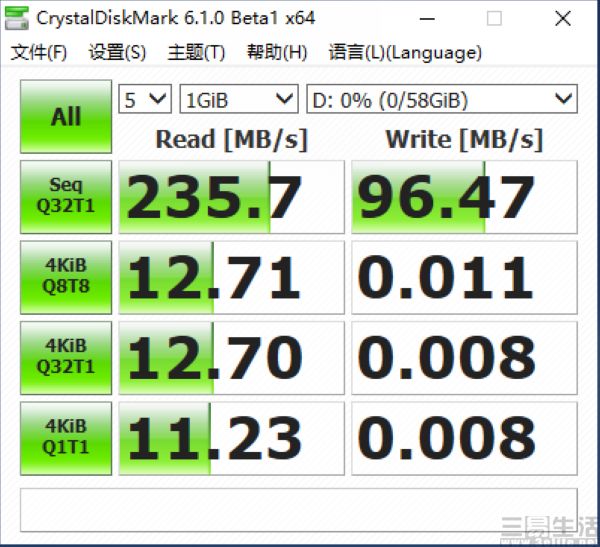This screenshot has height=547, width=600.
Task: Open the 帮助(H) menu
Action: (277, 52)
